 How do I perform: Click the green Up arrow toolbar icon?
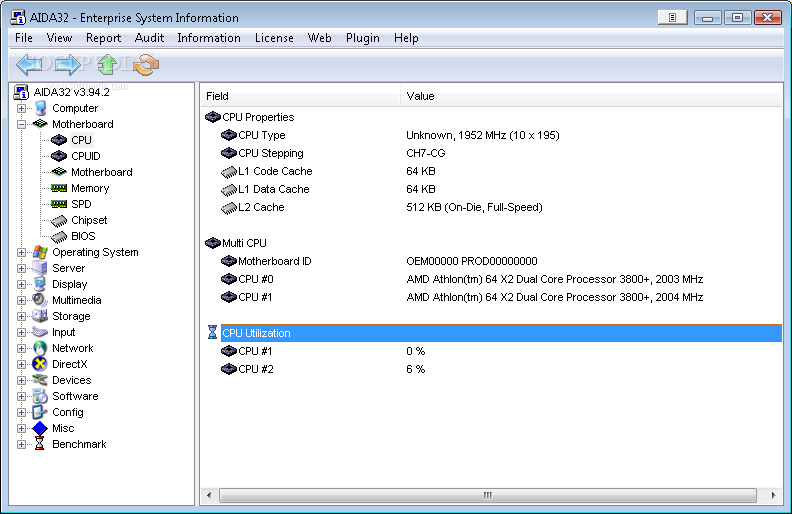point(107,64)
